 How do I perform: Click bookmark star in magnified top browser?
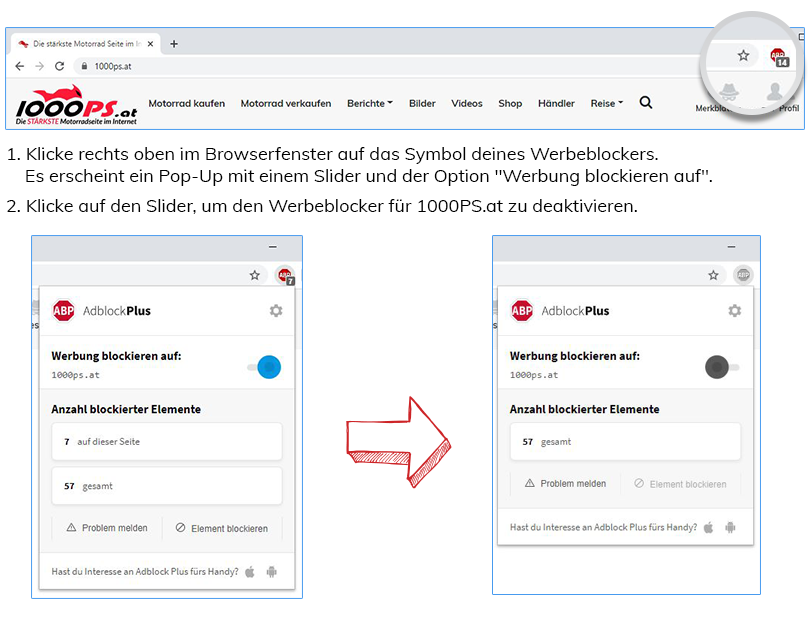click(x=743, y=55)
